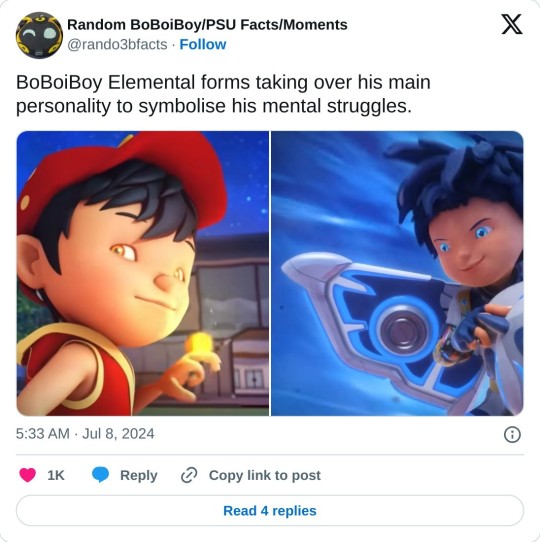540x542 pixels.
Task: Click the blue reply bubble icon
Action: 100,475
